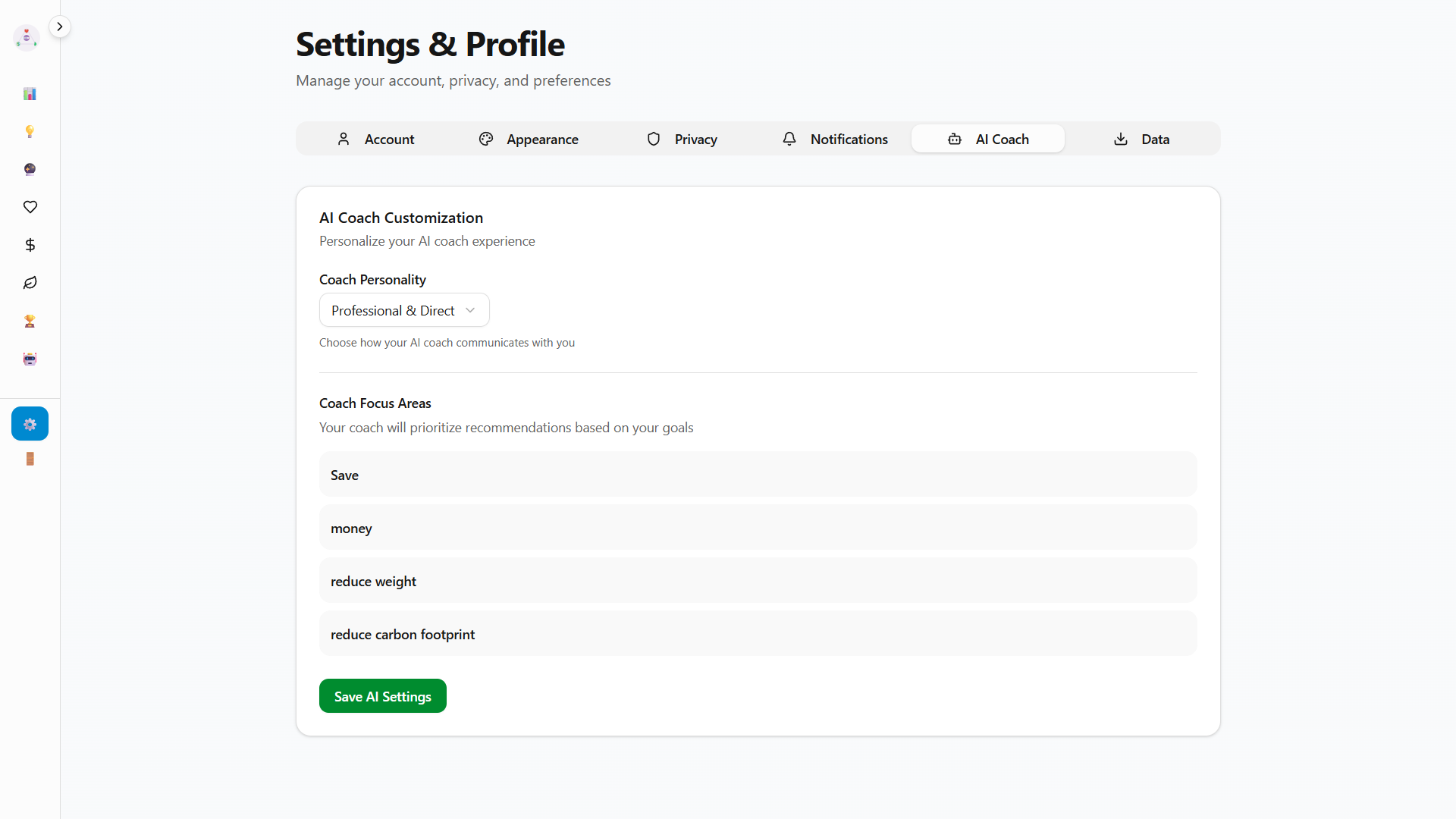Select the reduce carbon footprint focus area
Screen dimensions: 1456x819
pyautogui.click(x=758, y=634)
